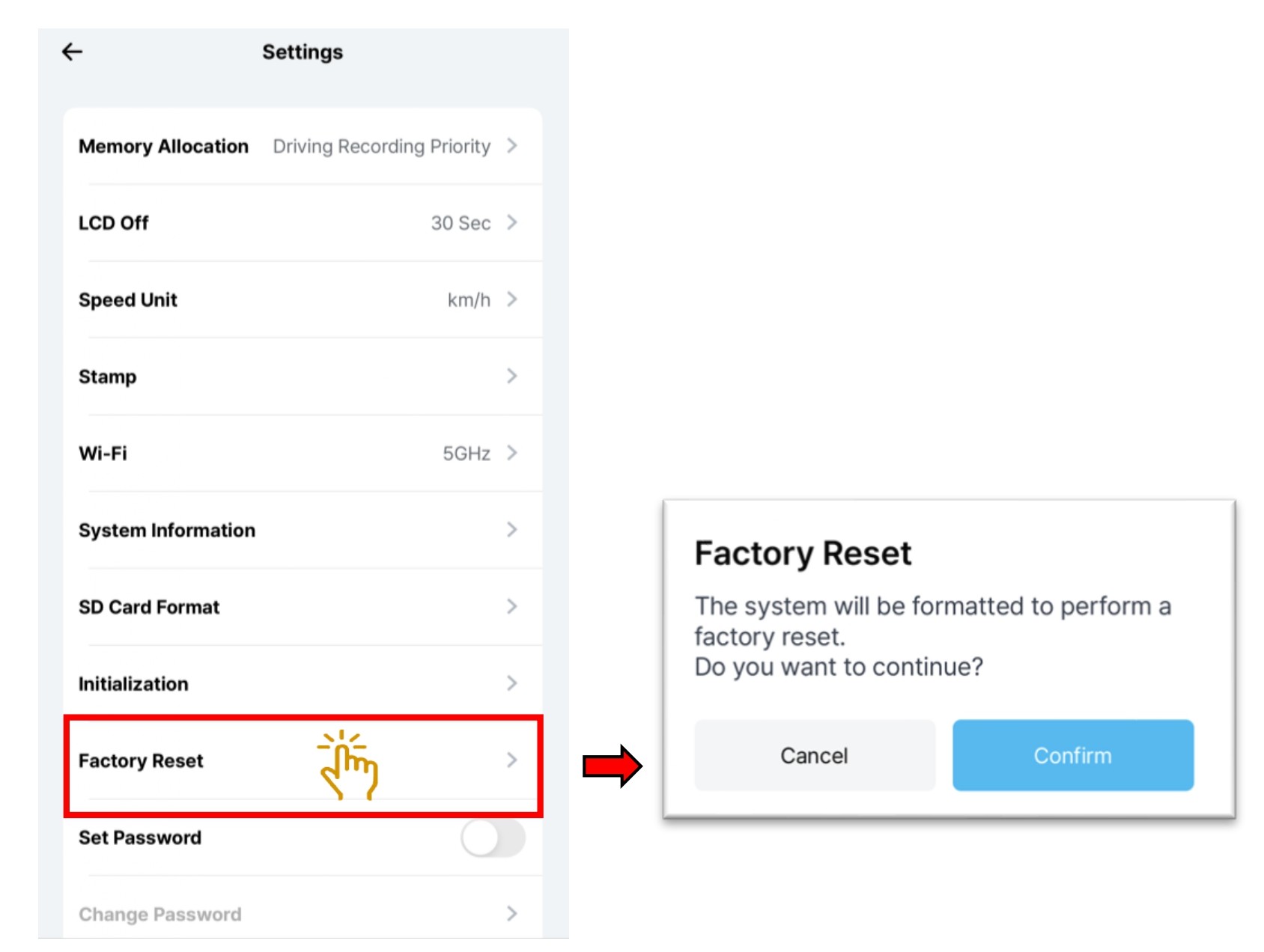The height and width of the screenshot is (952, 1264).
Task: Open the Factory Reset menu item
Action: click(x=142, y=761)
